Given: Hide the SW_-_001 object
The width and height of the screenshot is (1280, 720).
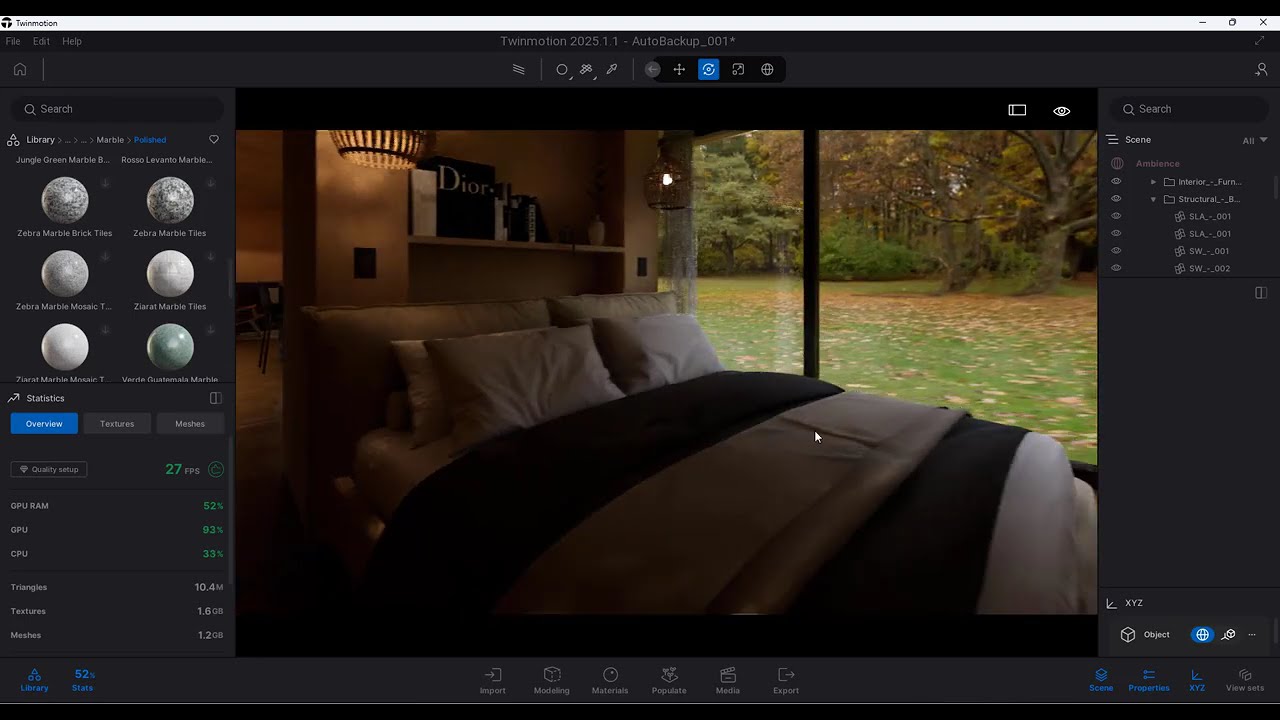Looking at the screenshot, I should (x=1116, y=251).
